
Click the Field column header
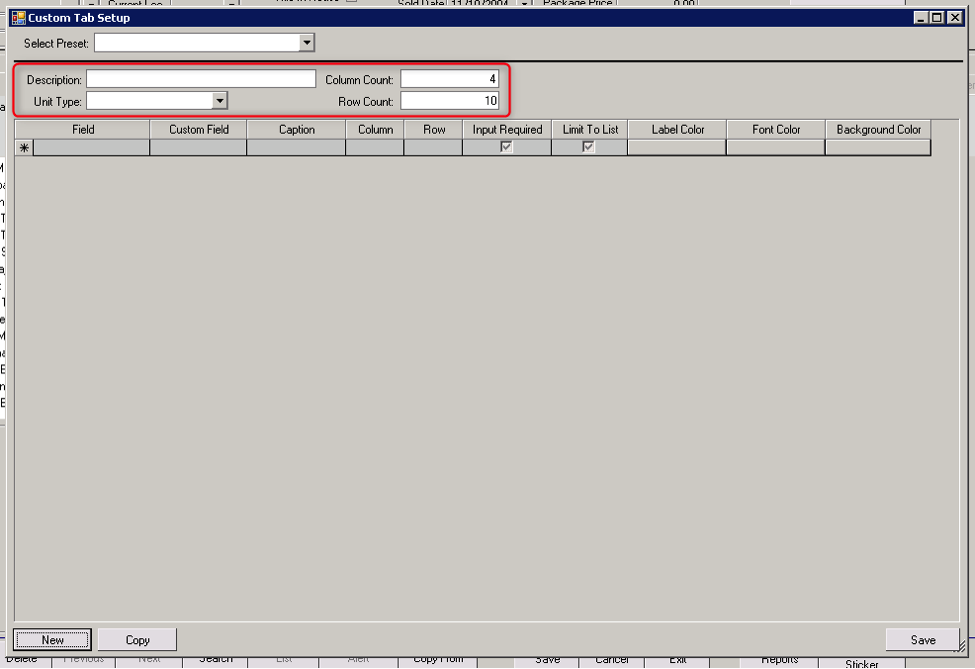pyautogui.click(x=84, y=129)
